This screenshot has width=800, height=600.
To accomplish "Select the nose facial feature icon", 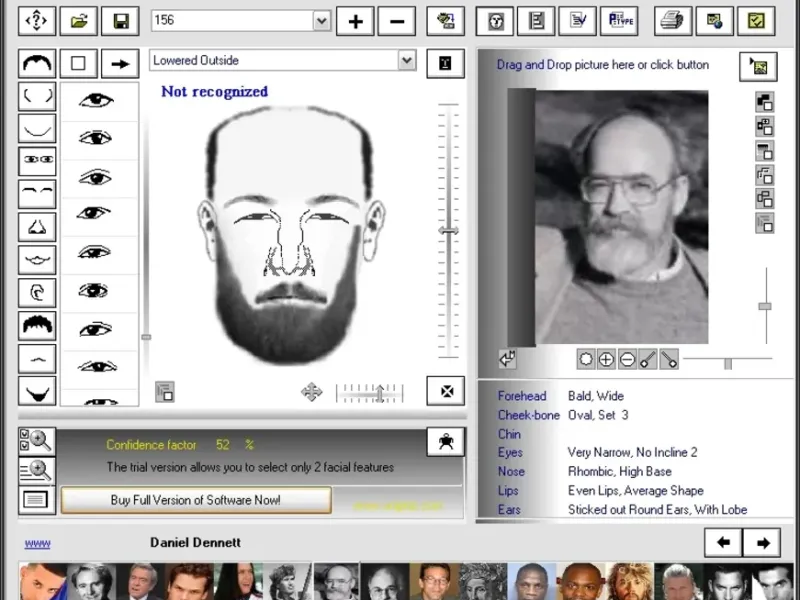I will (x=37, y=227).
